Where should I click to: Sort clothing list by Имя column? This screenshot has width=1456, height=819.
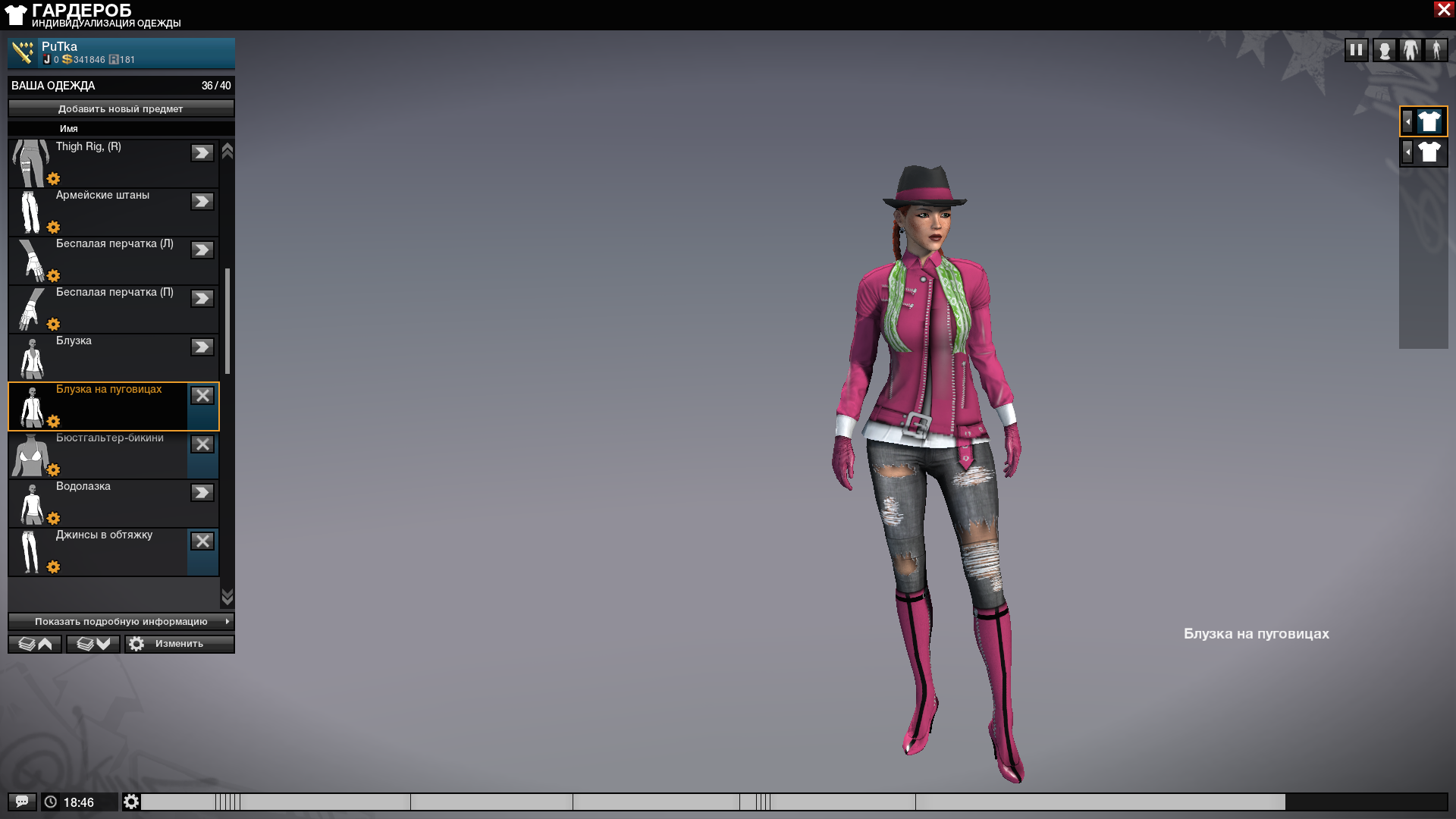point(69,129)
